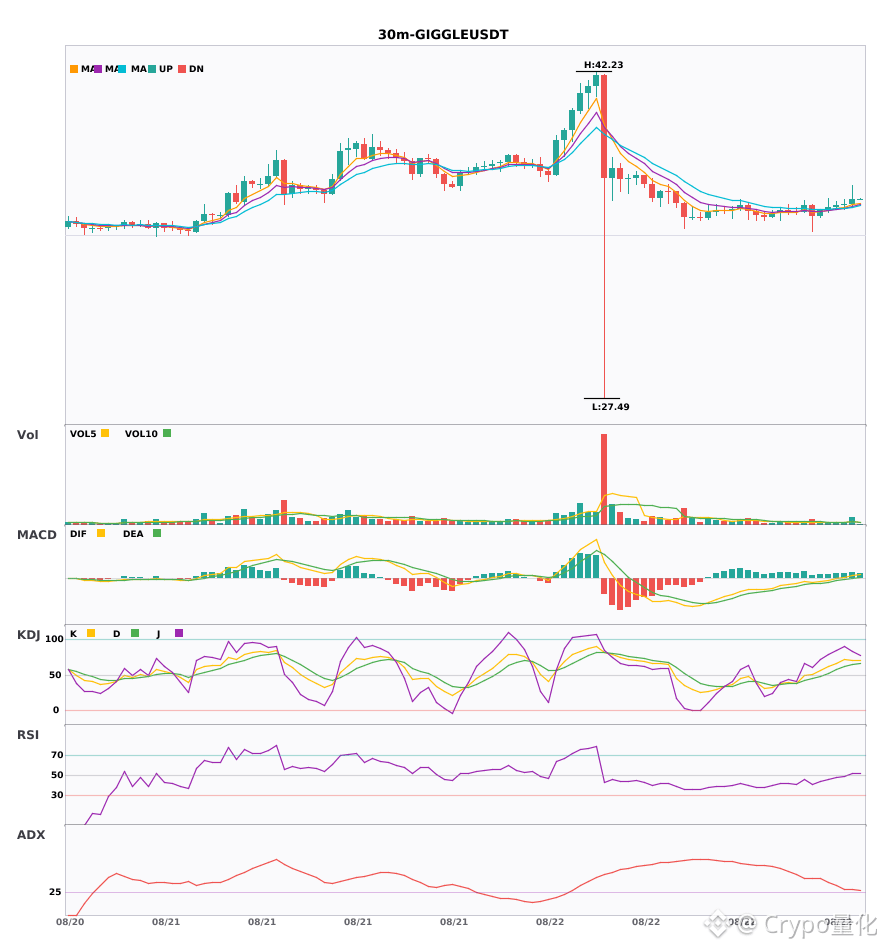The width and height of the screenshot is (885, 950).
Task: Click the purple J legend swatch
Action: [x=179, y=633]
